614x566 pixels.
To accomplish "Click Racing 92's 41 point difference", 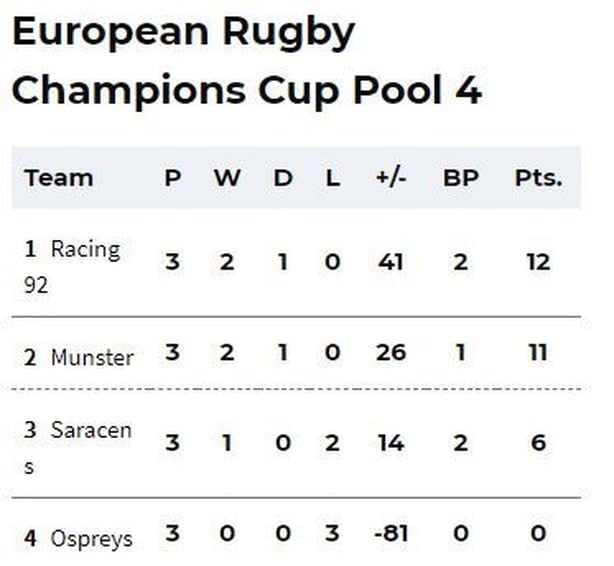I will (x=391, y=262).
